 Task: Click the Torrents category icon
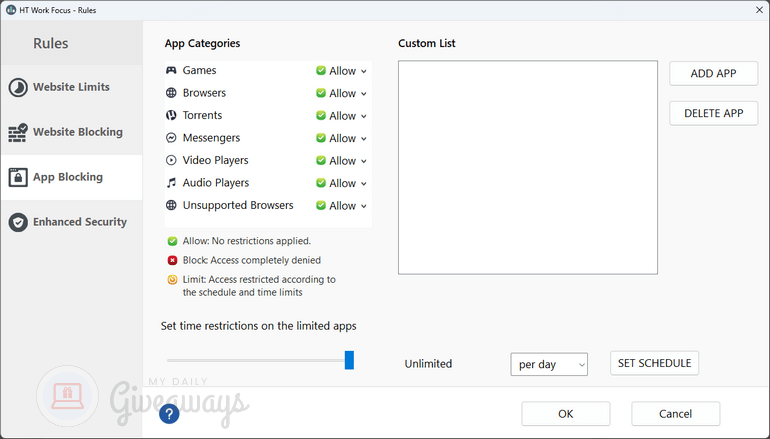tap(172, 116)
